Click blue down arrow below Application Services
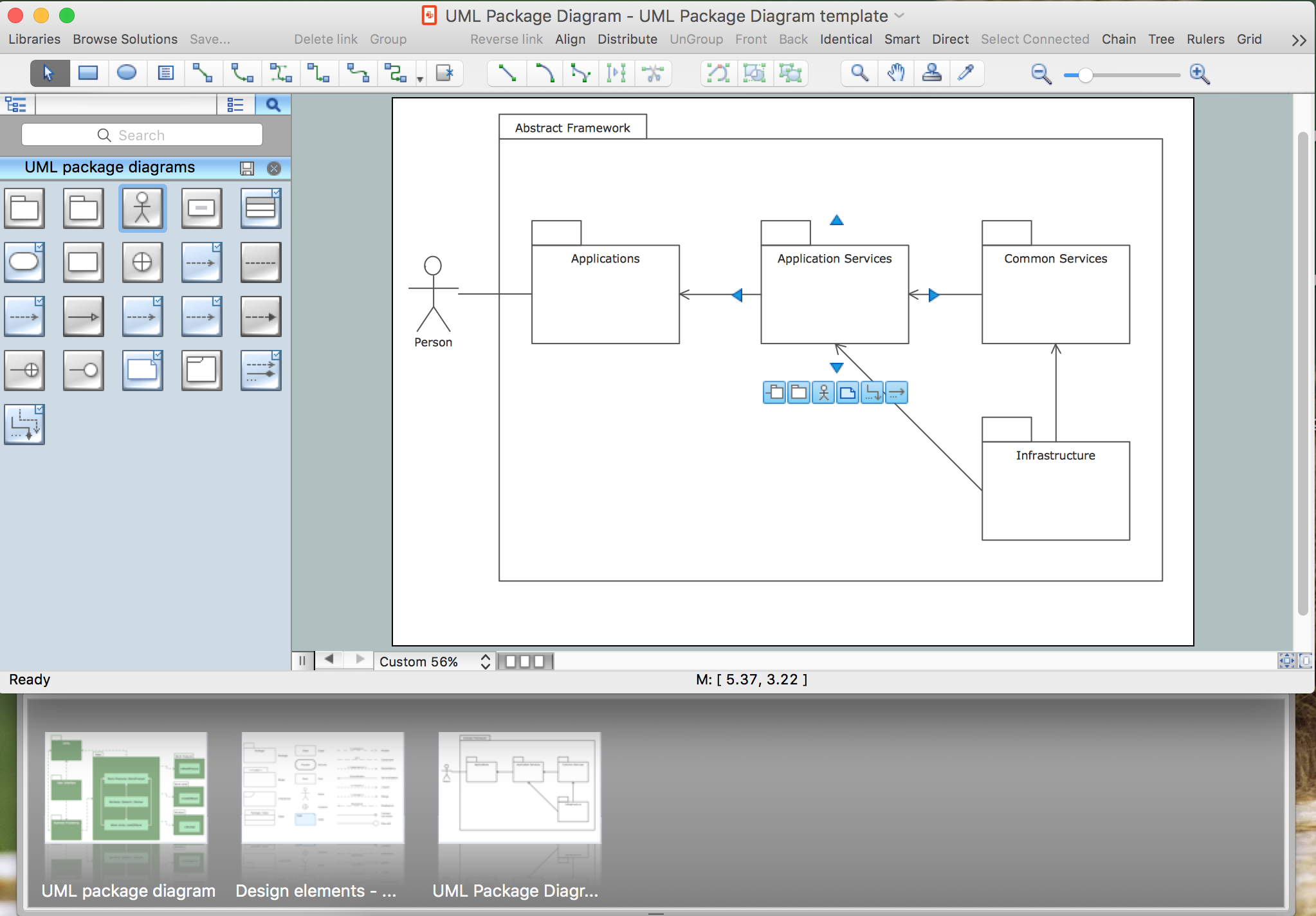 click(x=836, y=367)
